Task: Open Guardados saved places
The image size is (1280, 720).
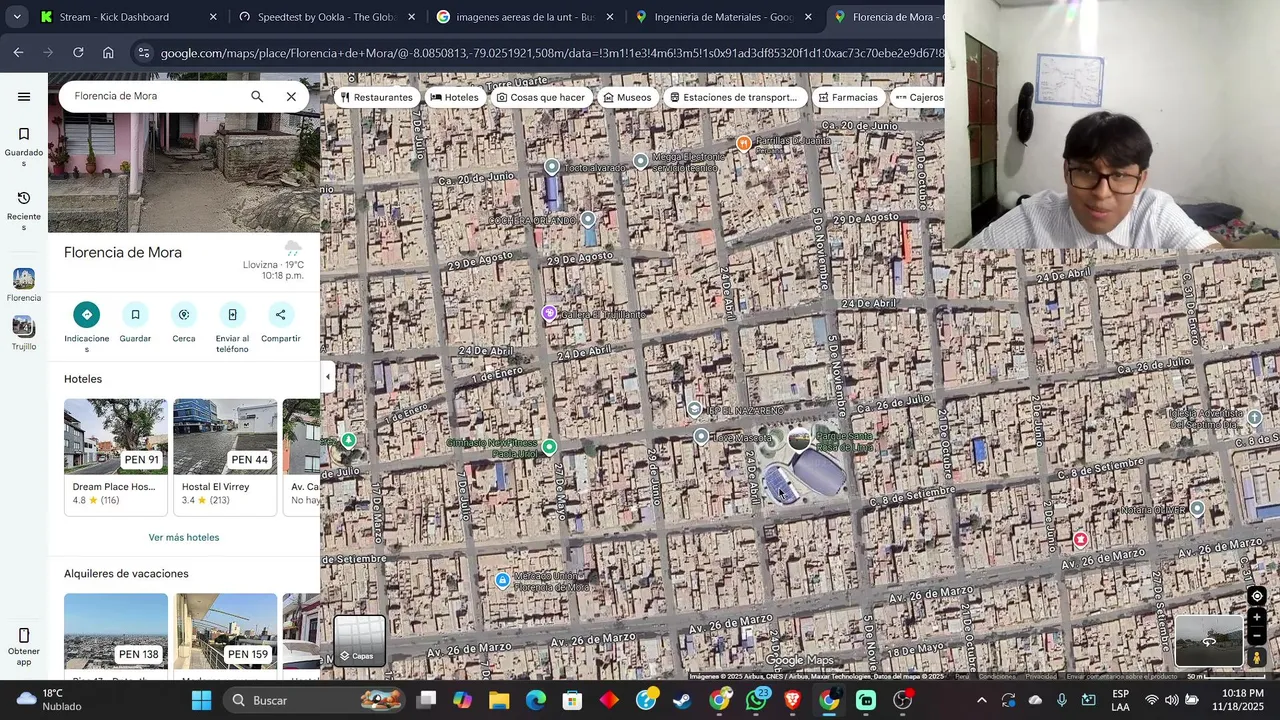Action: (x=24, y=147)
